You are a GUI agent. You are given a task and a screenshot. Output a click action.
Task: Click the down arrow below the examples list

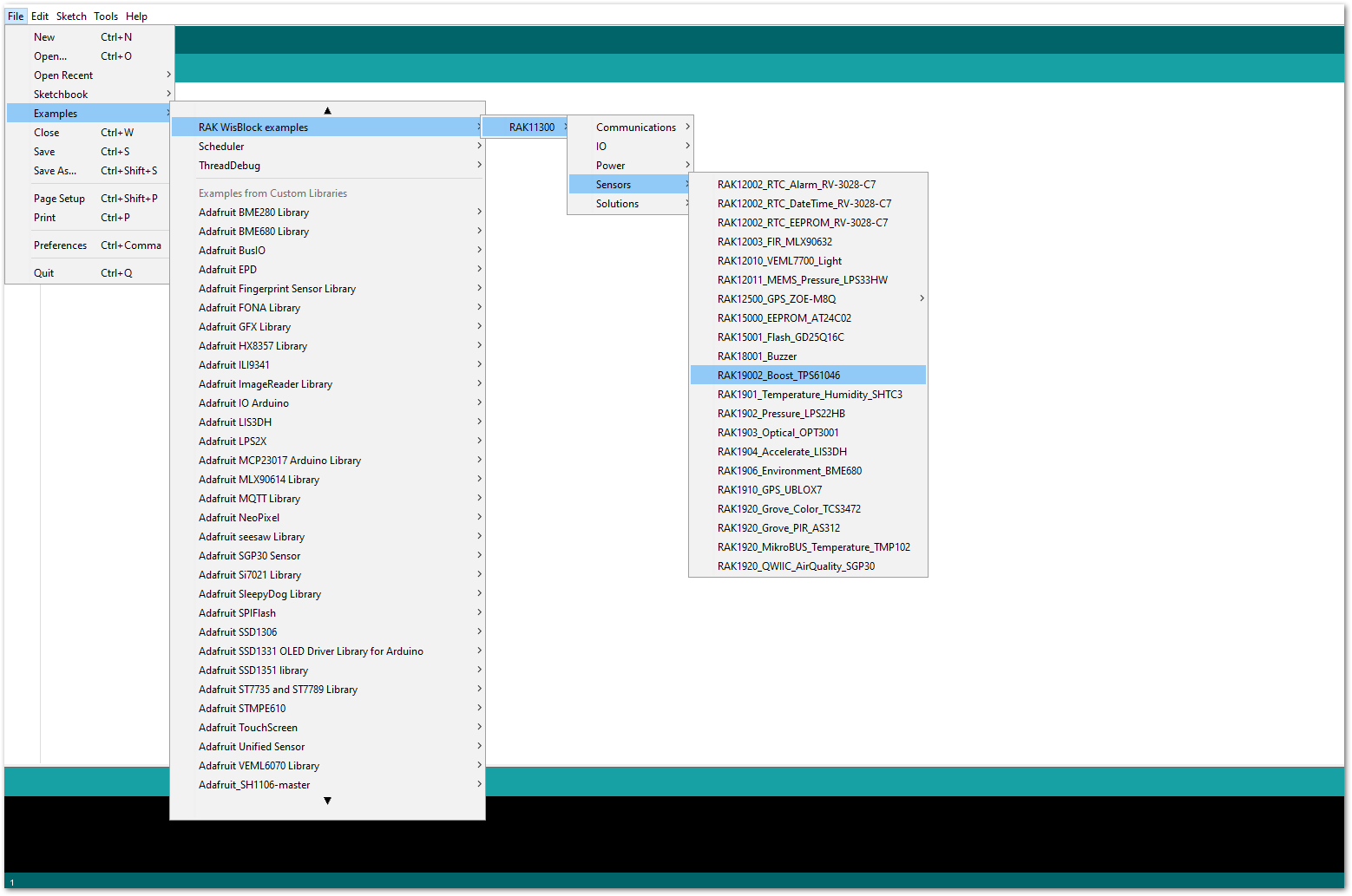[327, 801]
